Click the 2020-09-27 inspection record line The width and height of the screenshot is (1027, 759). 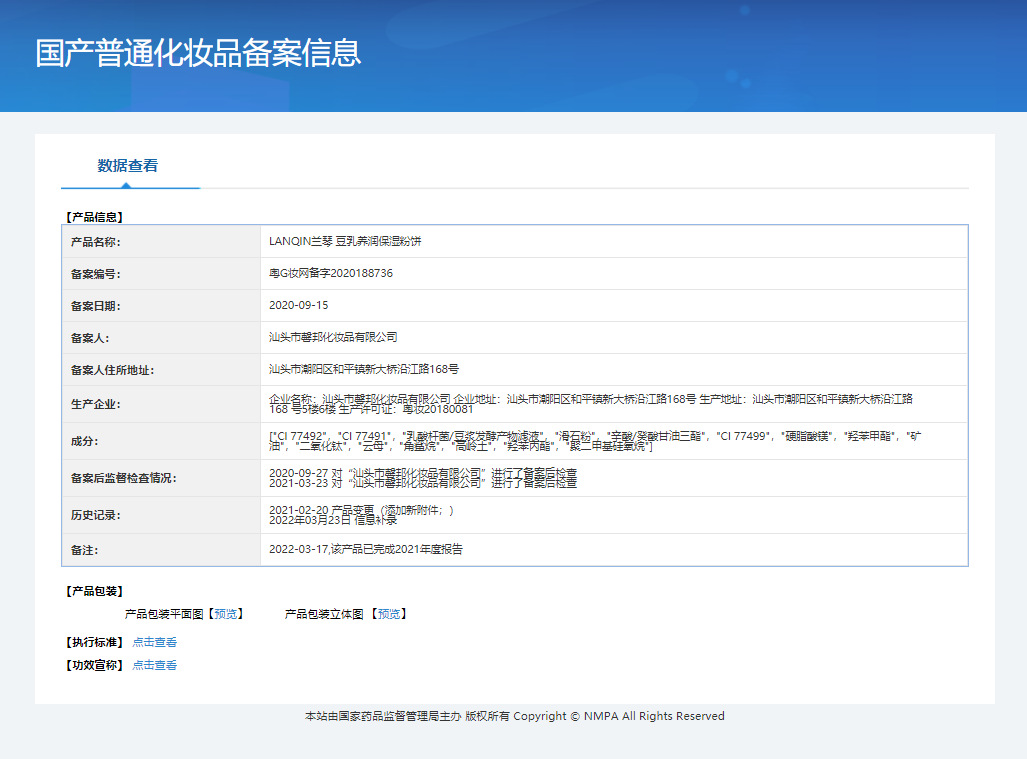pyautogui.click(x=423, y=473)
